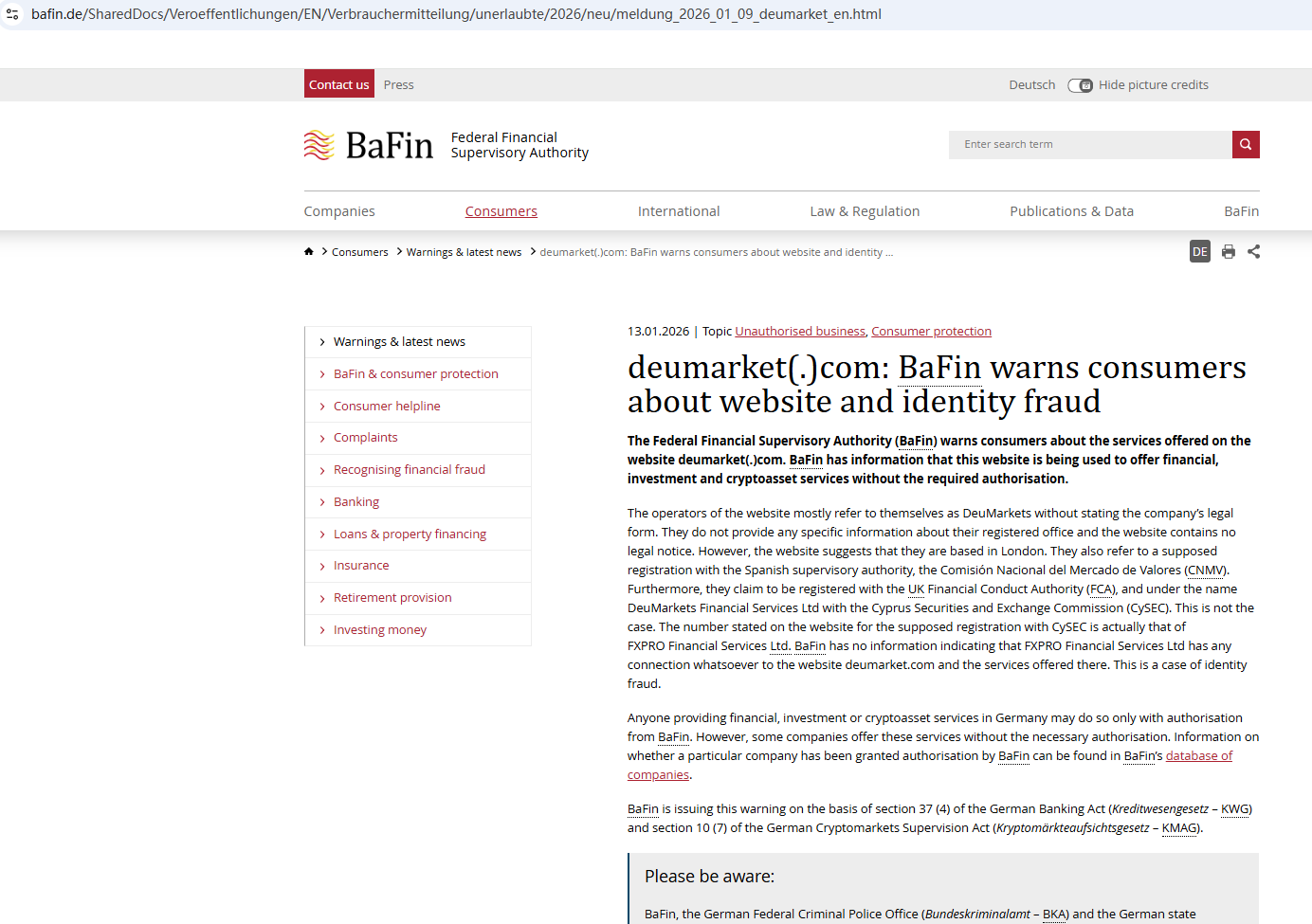The width and height of the screenshot is (1312, 924).
Task: Open the International main menu
Action: click(x=679, y=211)
